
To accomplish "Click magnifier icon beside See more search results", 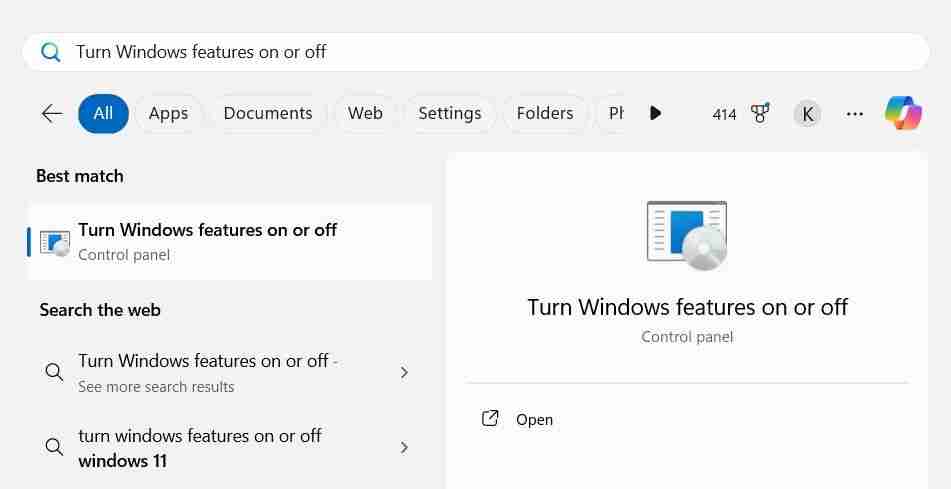I will pyautogui.click(x=55, y=372).
